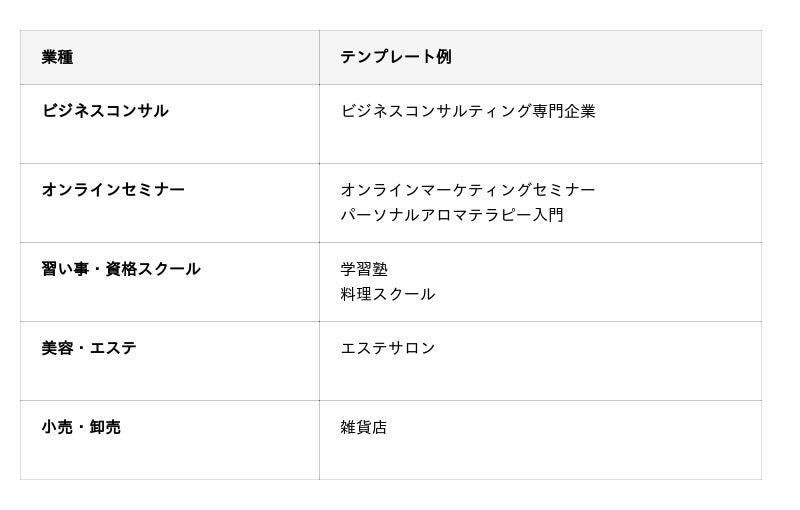The width and height of the screenshot is (800, 510).
Task: Select the オンラインセミナー industry label
Action: pos(113,190)
